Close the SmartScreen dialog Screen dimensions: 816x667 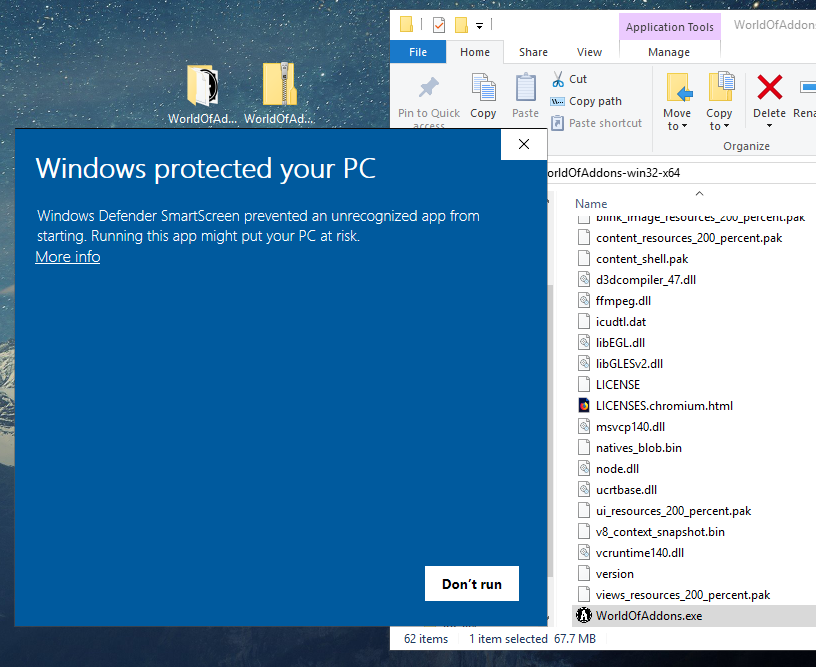coord(524,144)
